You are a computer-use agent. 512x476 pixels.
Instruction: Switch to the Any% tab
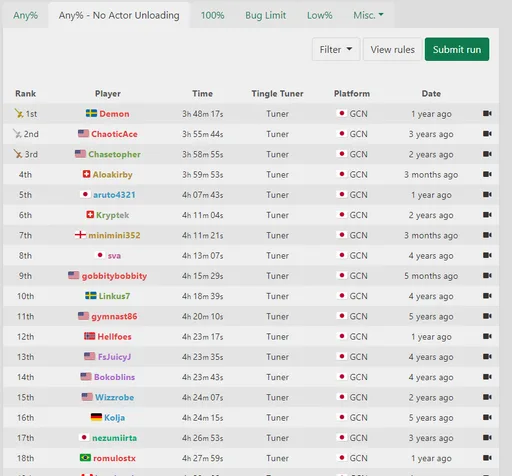[x=25, y=15]
